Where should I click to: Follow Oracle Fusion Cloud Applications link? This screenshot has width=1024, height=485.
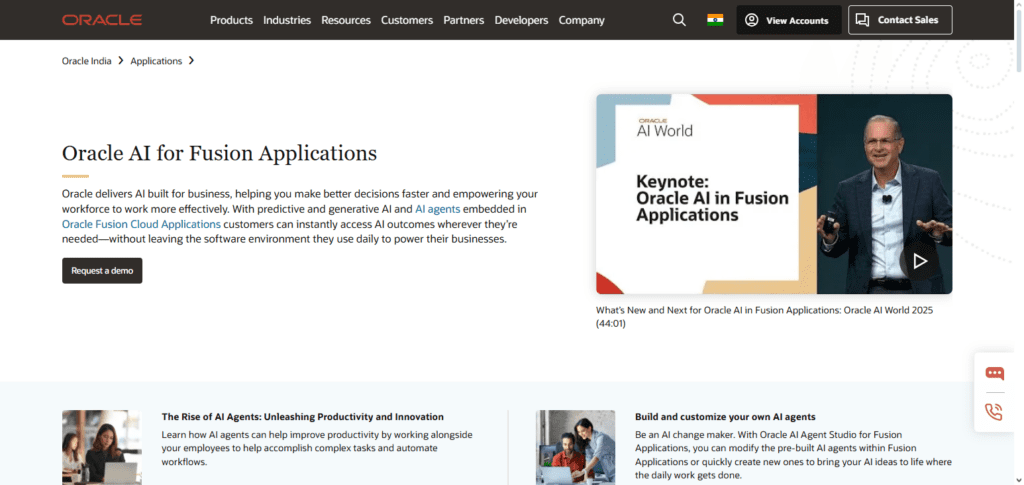click(141, 225)
